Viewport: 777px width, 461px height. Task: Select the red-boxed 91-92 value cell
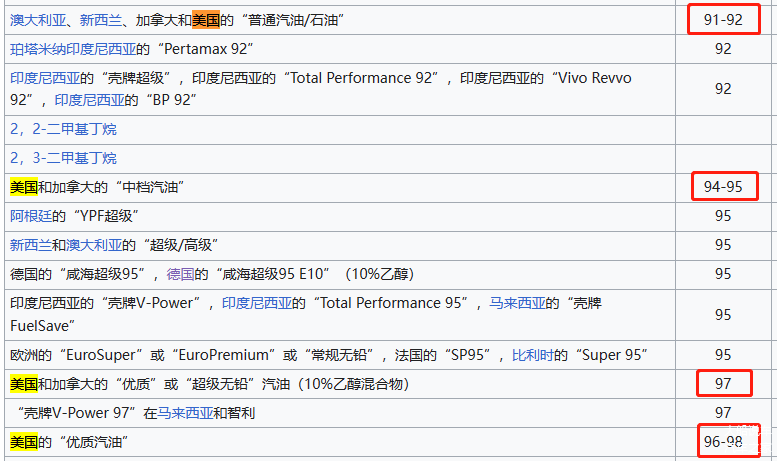point(722,19)
